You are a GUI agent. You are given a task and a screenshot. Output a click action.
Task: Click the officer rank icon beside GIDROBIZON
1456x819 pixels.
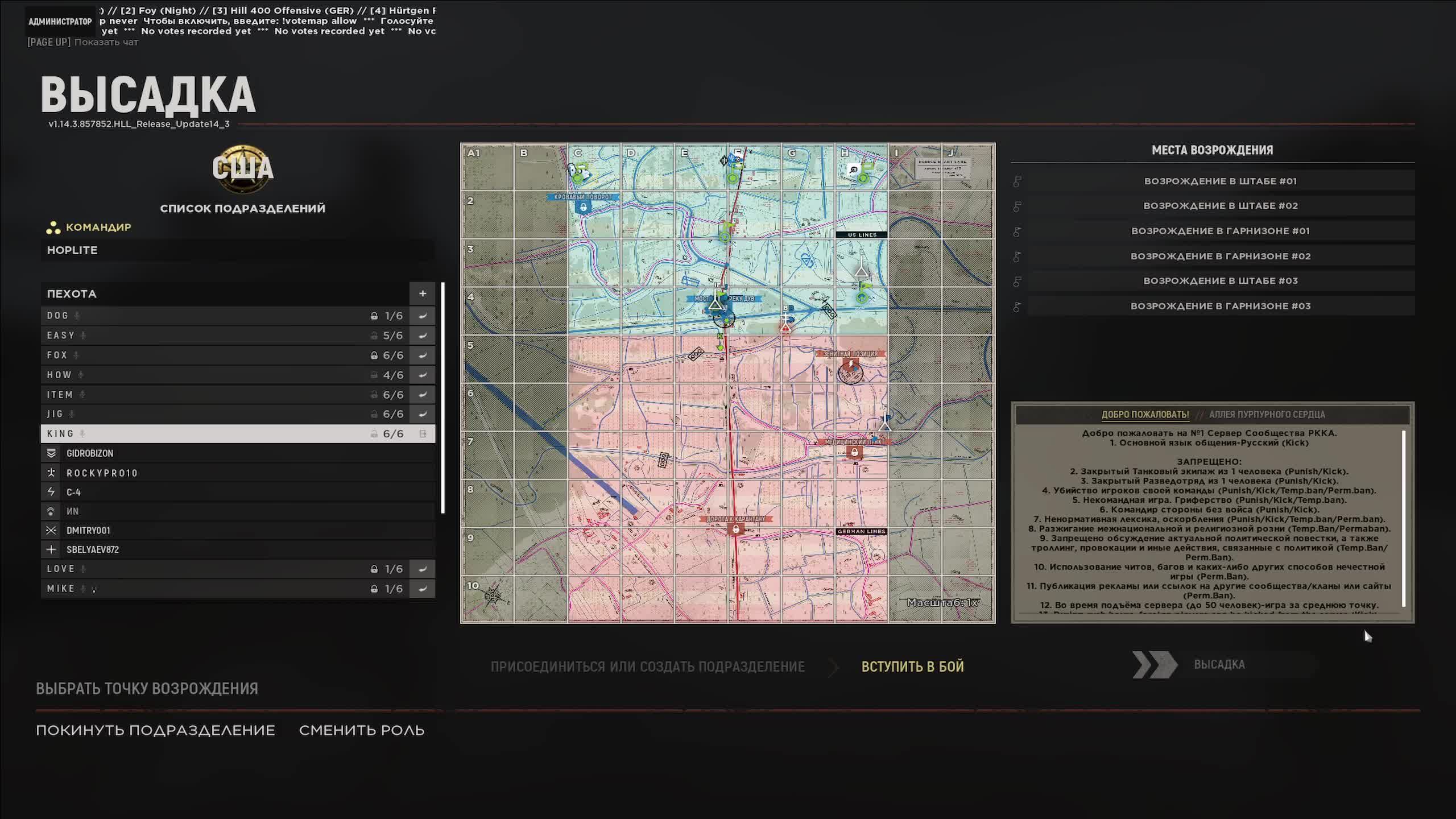coord(51,453)
